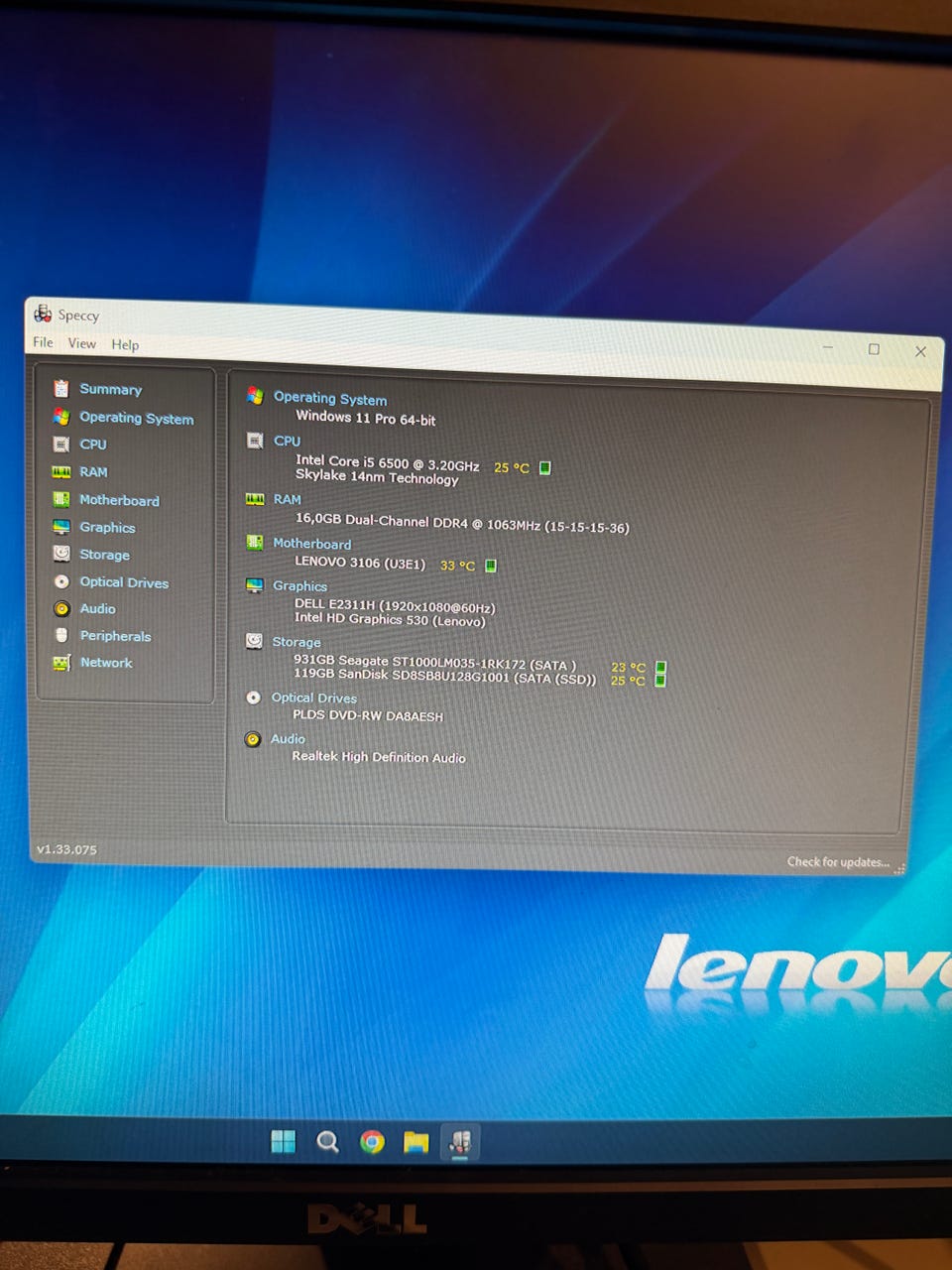Click the 119GB SanDisk SSD entry
The height and width of the screenshot is (1270, 952).
[445, 677]
